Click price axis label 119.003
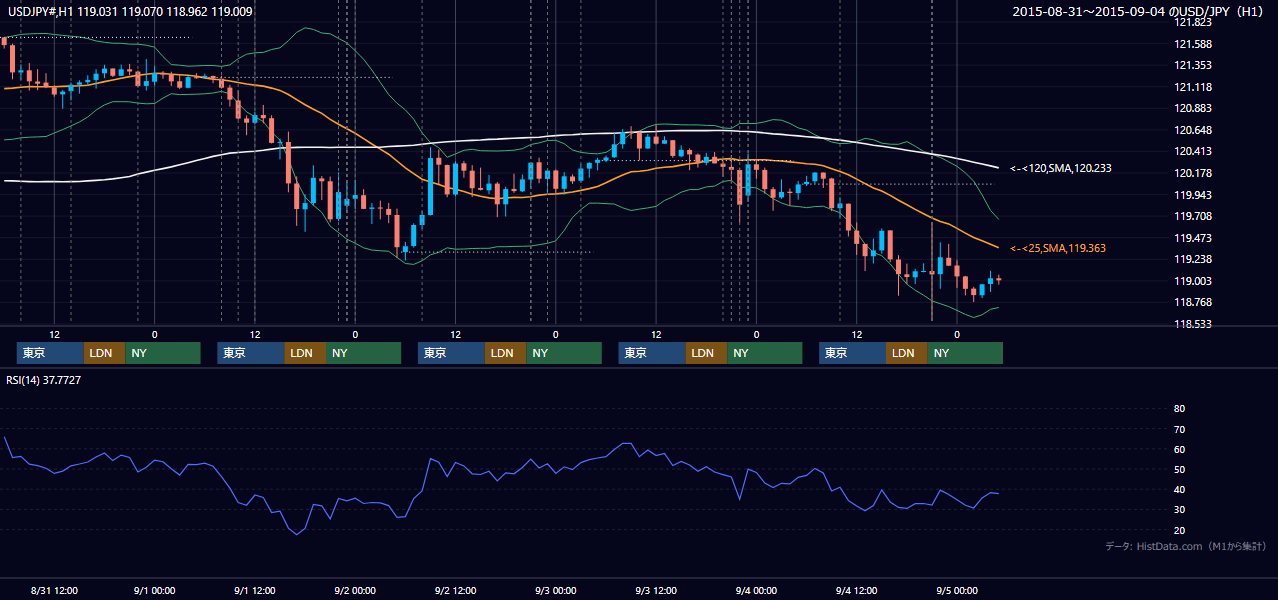The height and width of the screenshot is (600, 1278). 1193,281
